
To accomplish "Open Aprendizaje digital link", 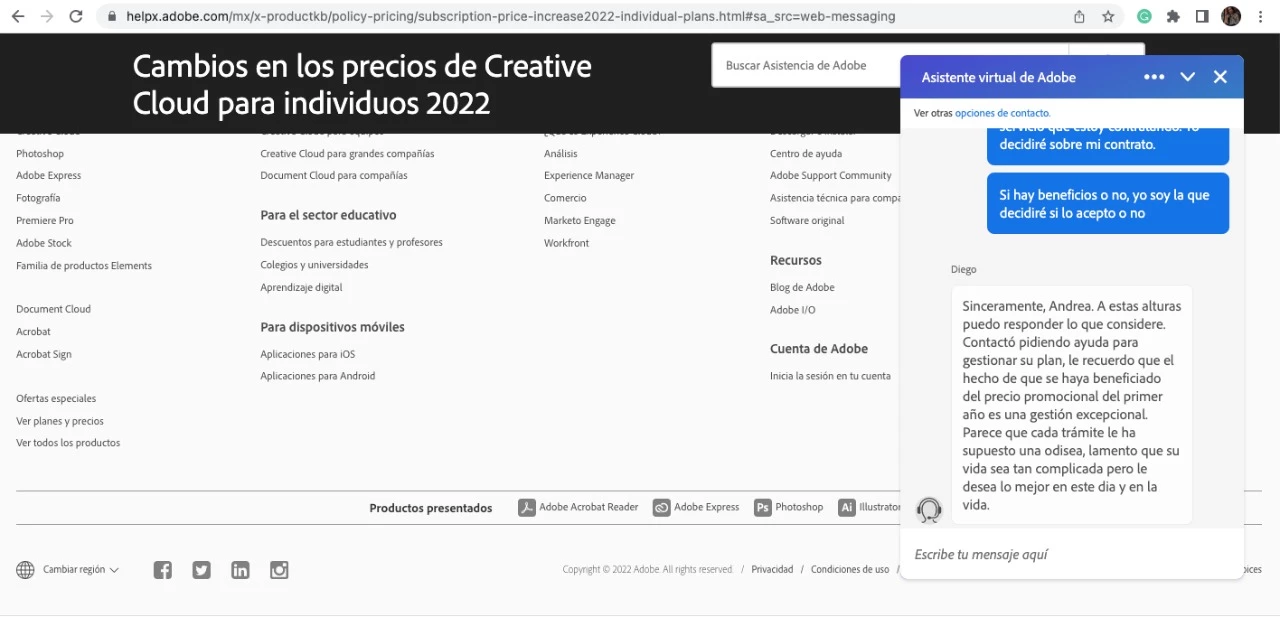I will [x=301, y=287].
